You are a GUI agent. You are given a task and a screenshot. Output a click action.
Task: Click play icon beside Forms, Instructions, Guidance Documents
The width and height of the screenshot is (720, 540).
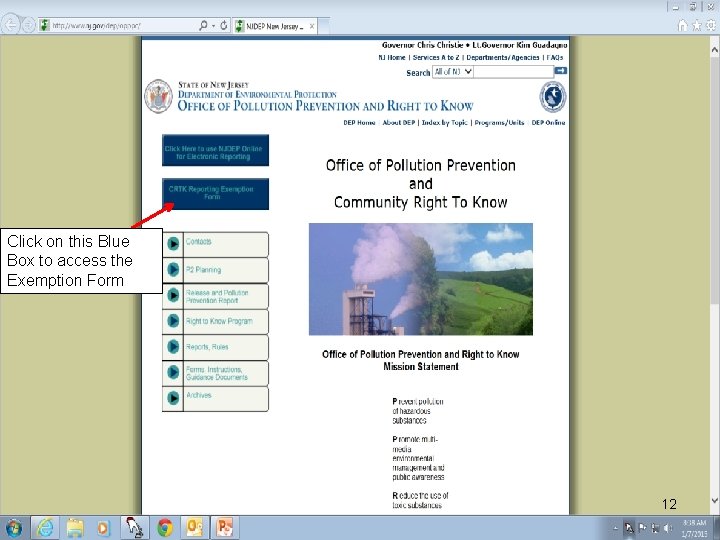click(173, 372)
